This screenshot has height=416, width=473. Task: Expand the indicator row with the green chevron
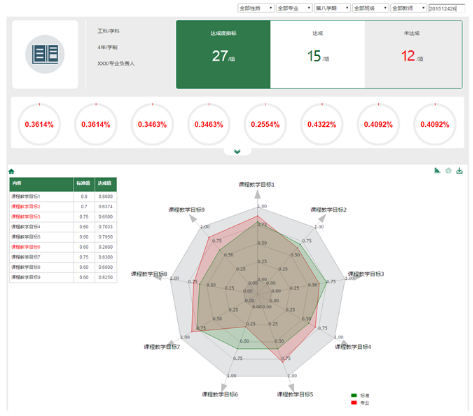[x=237, y=152]
